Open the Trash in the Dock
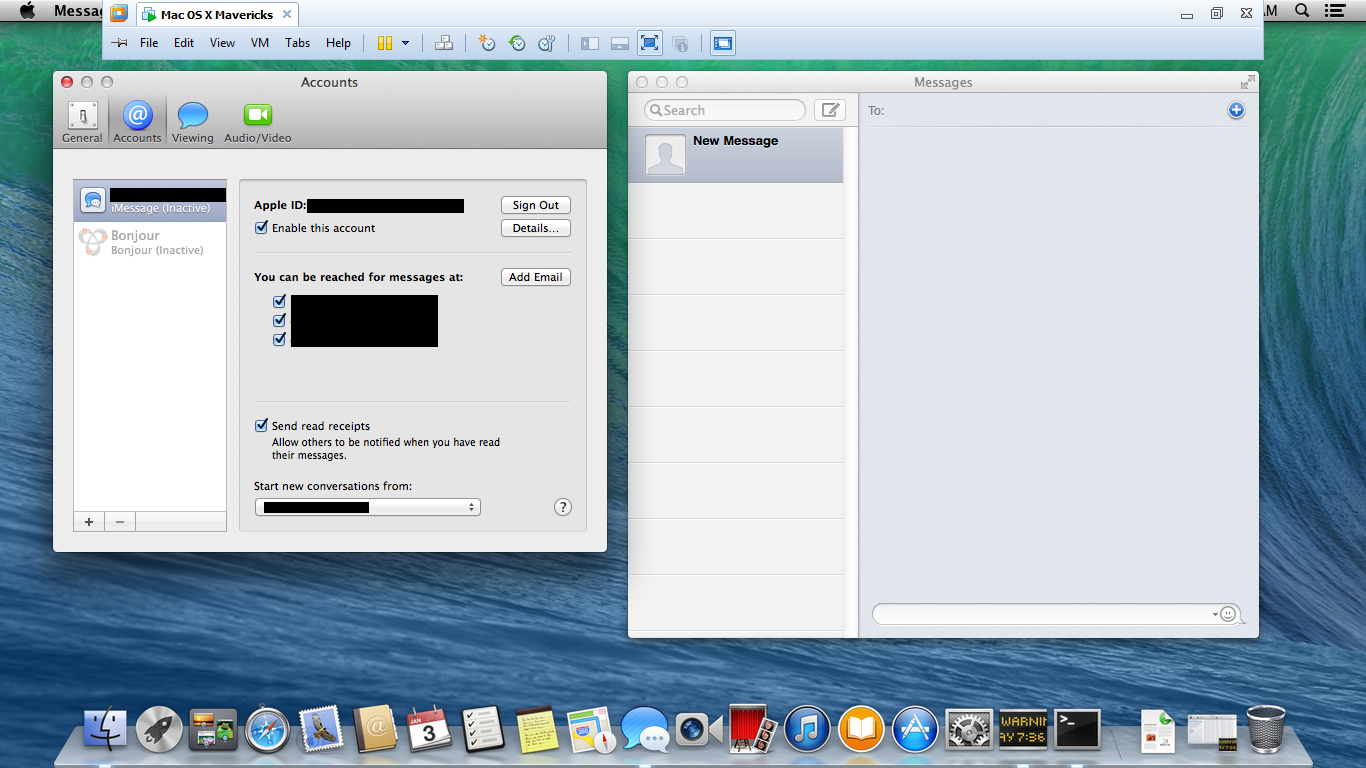1366x768 pixels. click(1265, 729)
